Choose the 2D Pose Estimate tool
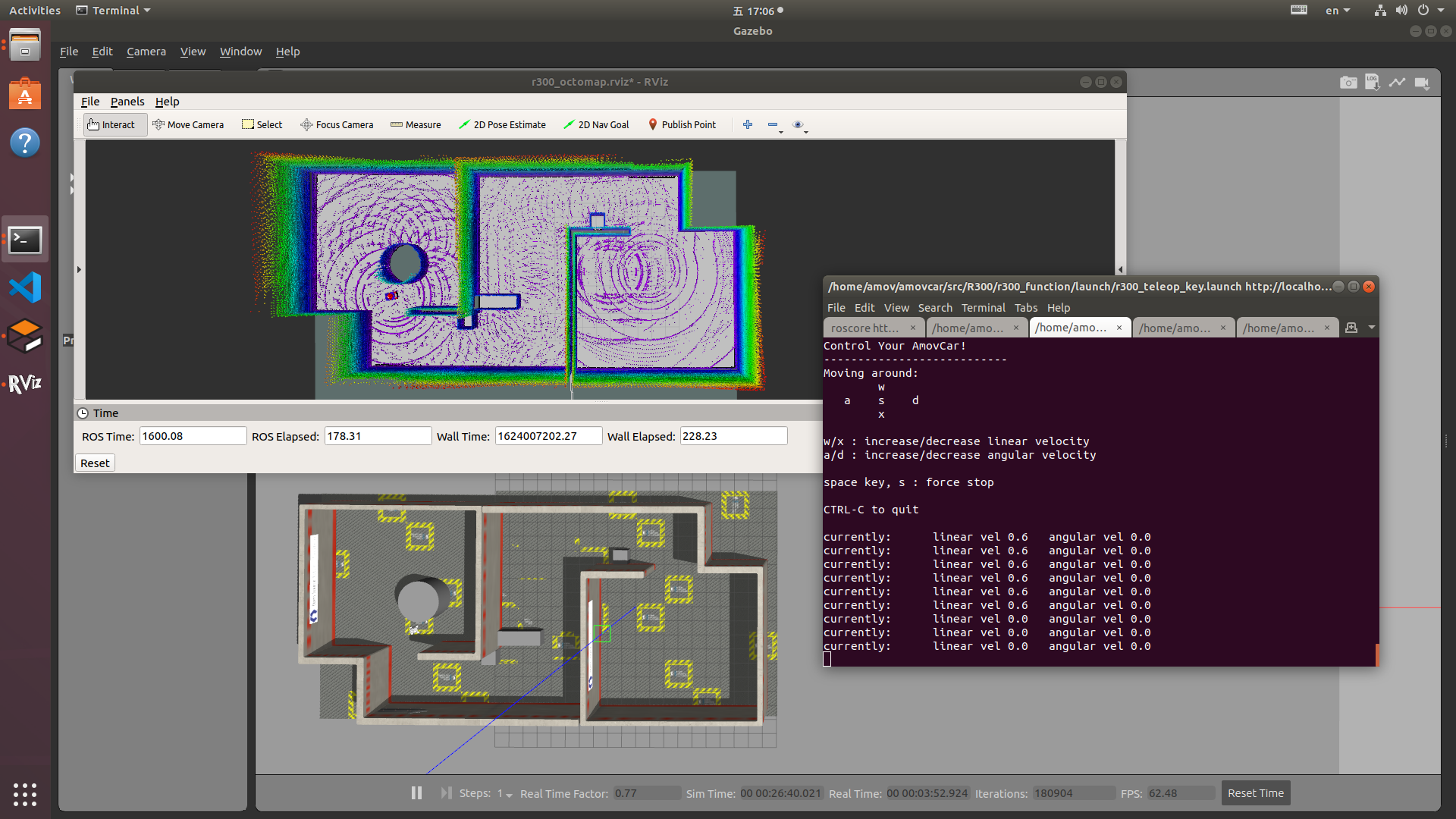 coord(502,124)
